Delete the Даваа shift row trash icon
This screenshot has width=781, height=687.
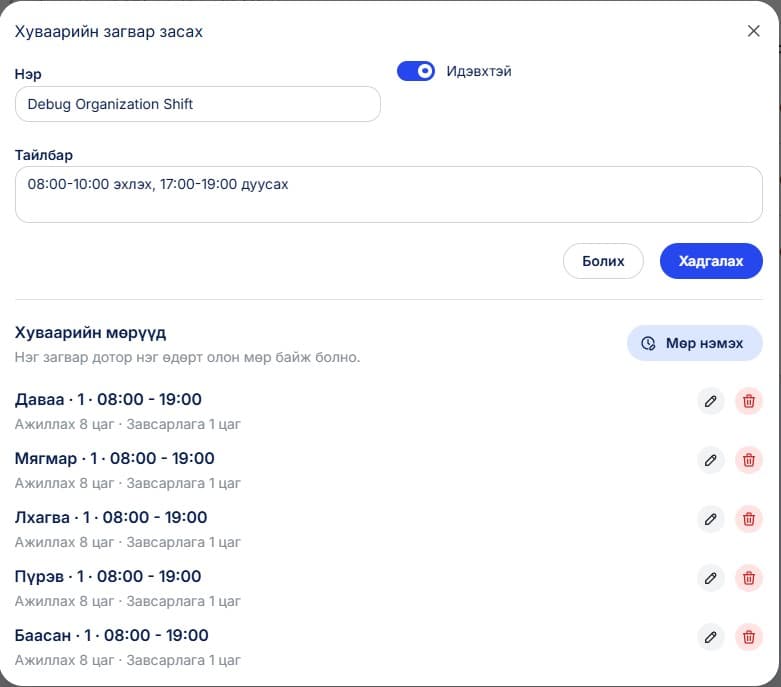click(x=749, y=401)
